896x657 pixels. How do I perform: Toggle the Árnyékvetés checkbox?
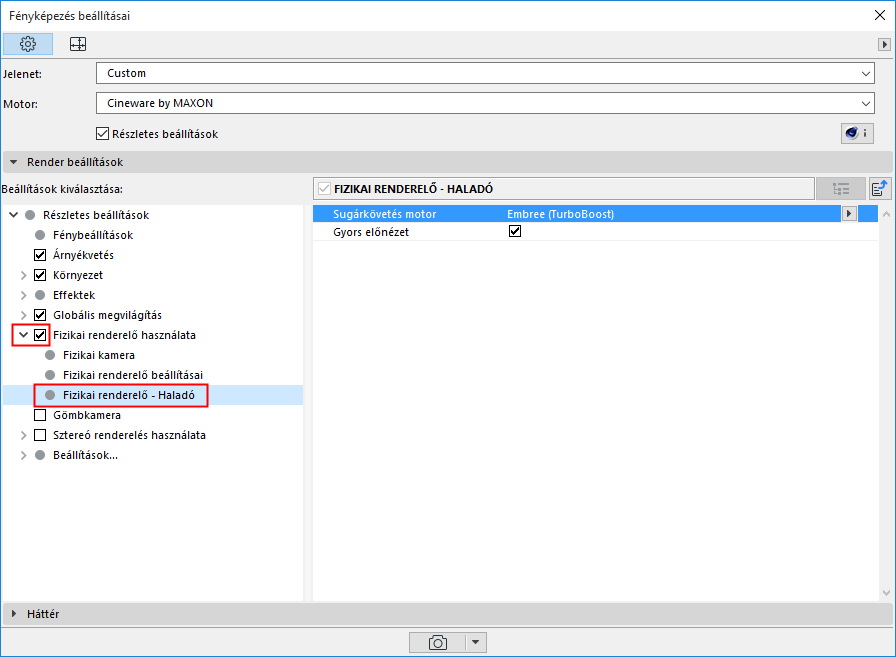click(40, 255)
